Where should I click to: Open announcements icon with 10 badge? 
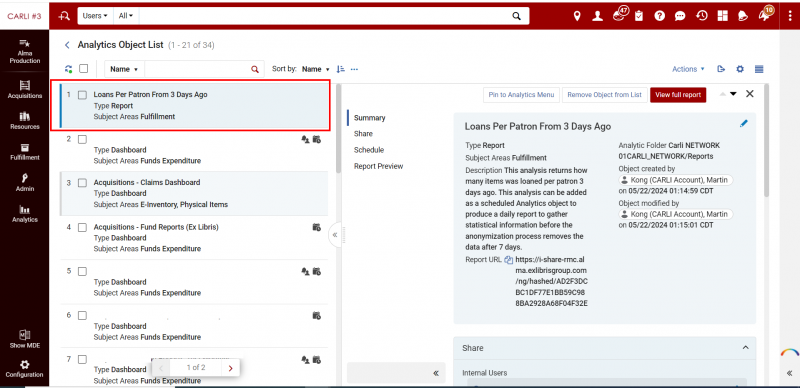pyautogui.click(x=765, y=15)
